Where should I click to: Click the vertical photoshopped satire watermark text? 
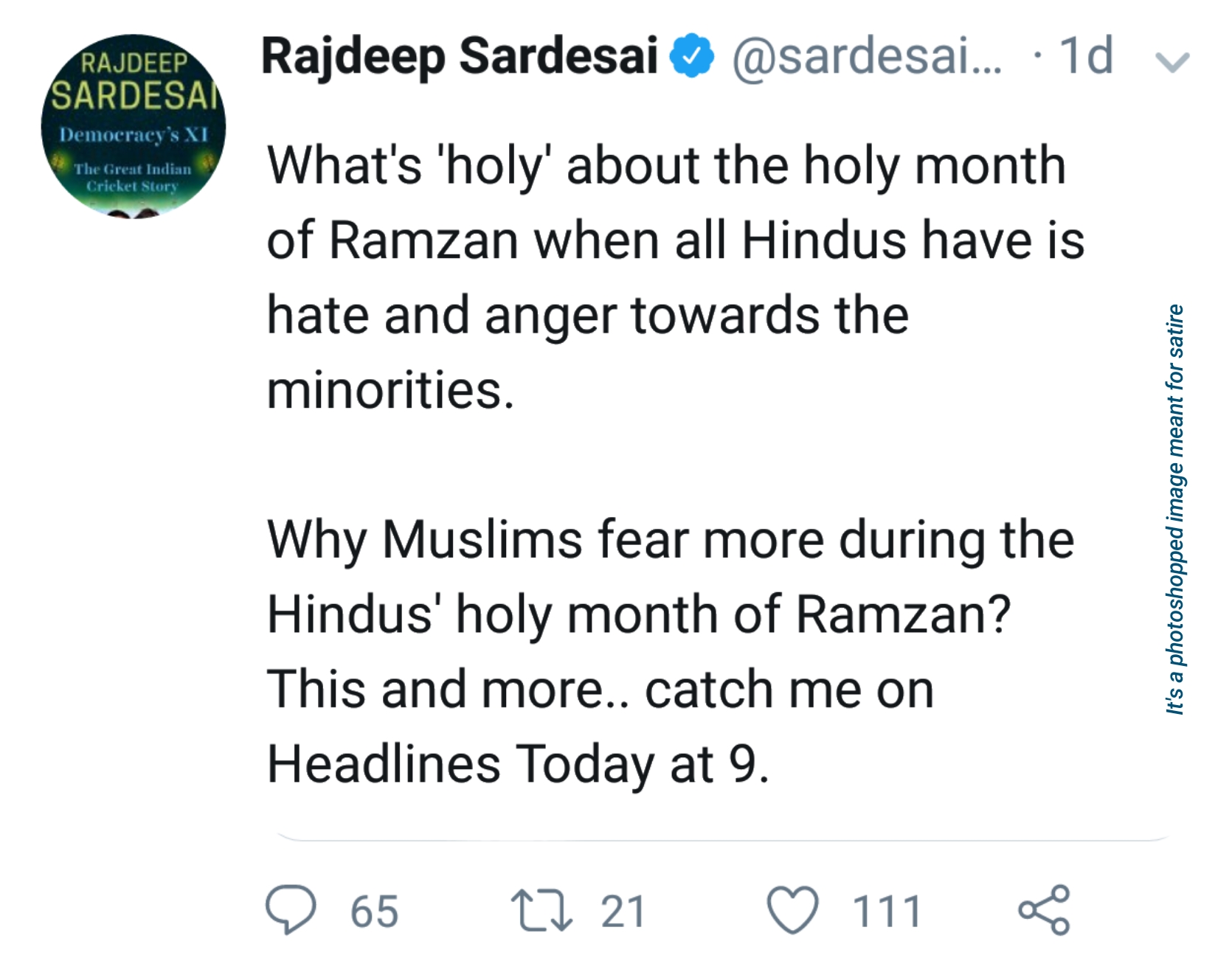(1174, 509)
